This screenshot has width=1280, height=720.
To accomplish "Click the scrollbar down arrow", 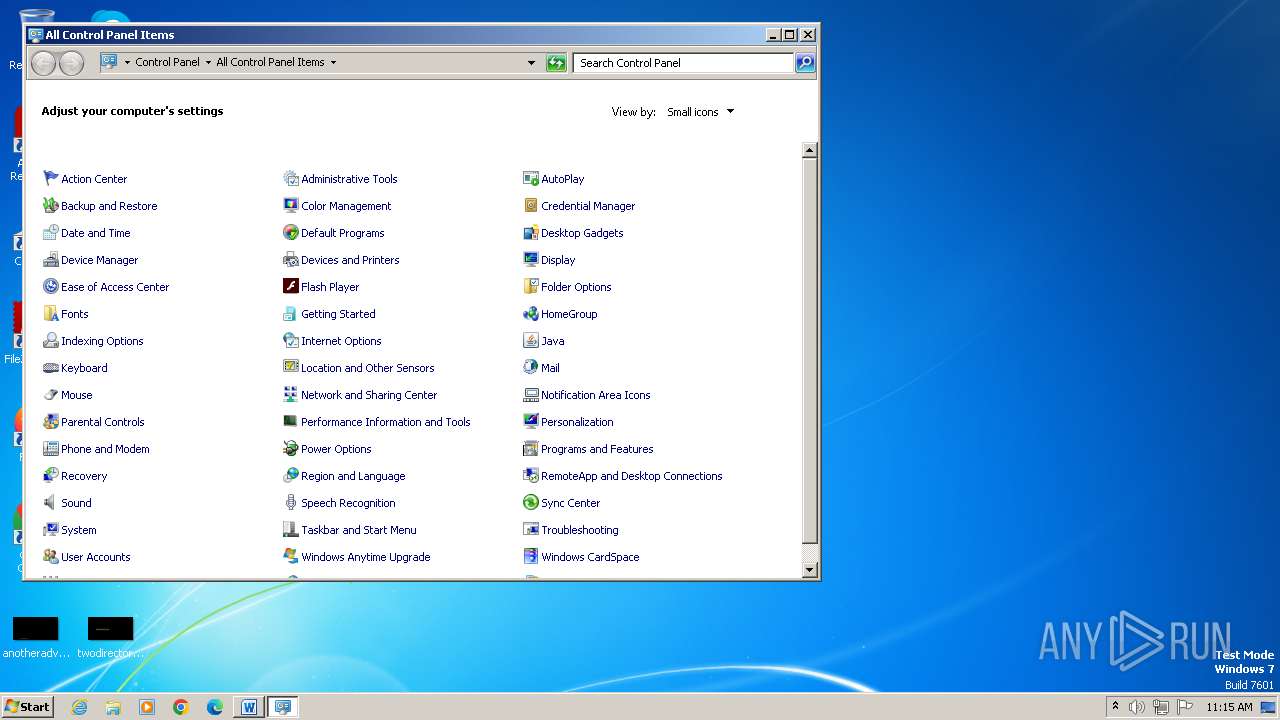I will (810, 570).
